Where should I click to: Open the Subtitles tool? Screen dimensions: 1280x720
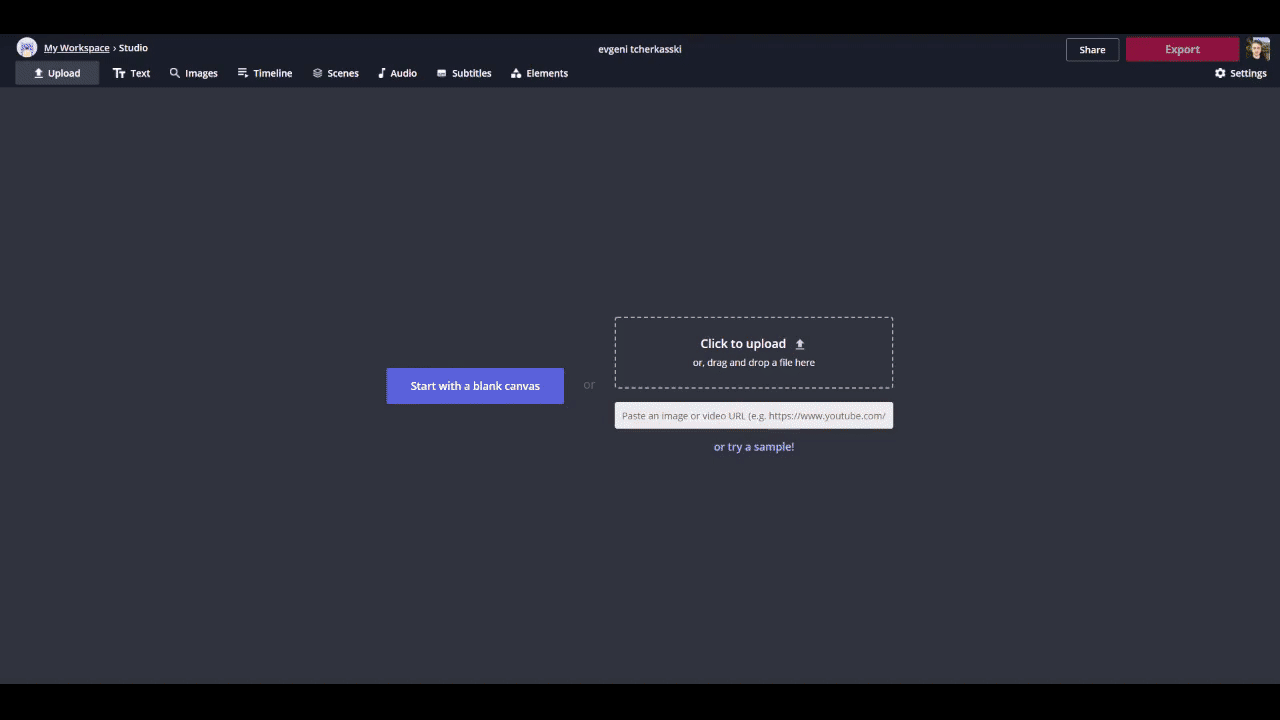click(464, 73)
